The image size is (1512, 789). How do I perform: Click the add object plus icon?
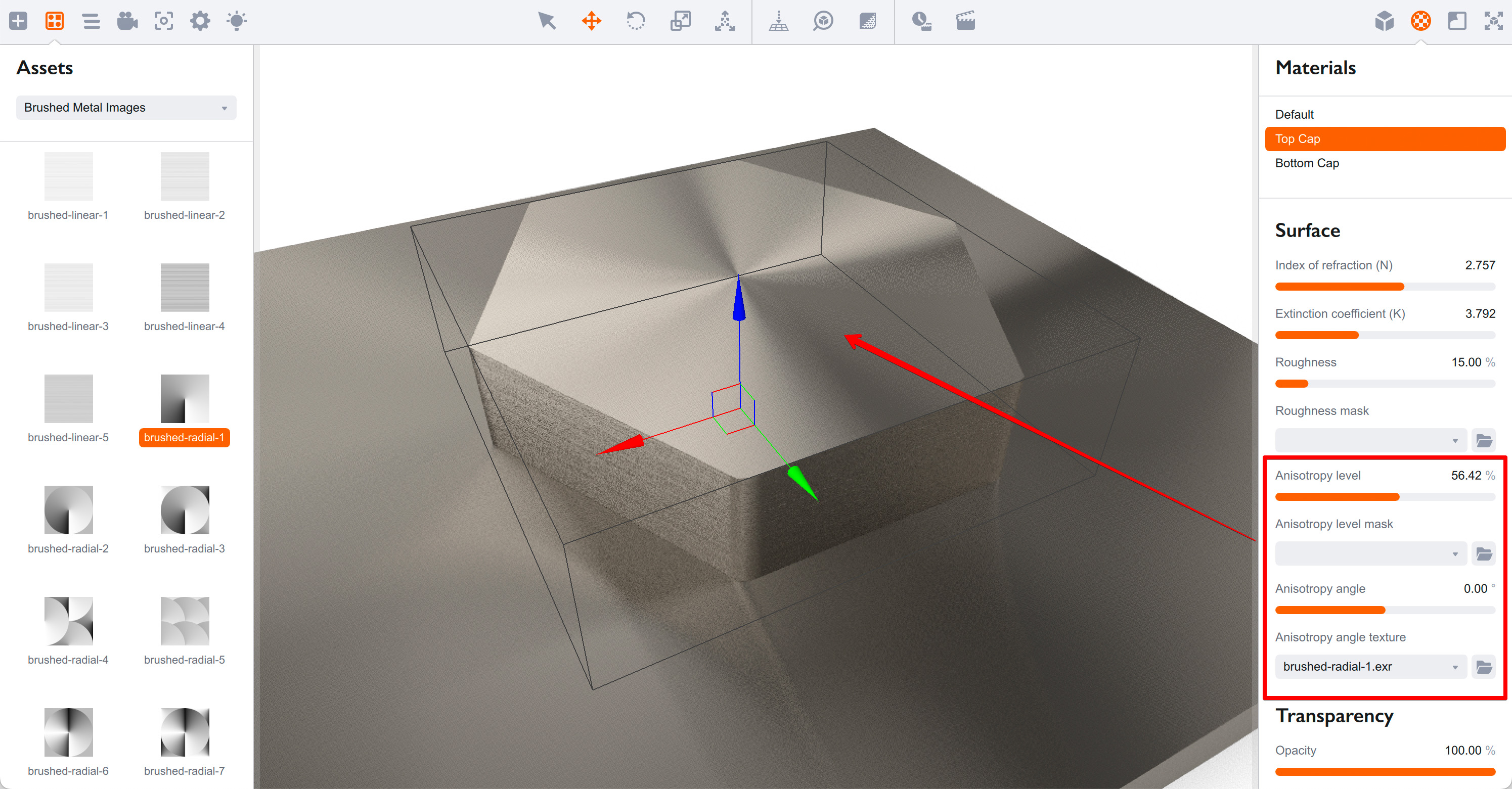click(18, 21)
